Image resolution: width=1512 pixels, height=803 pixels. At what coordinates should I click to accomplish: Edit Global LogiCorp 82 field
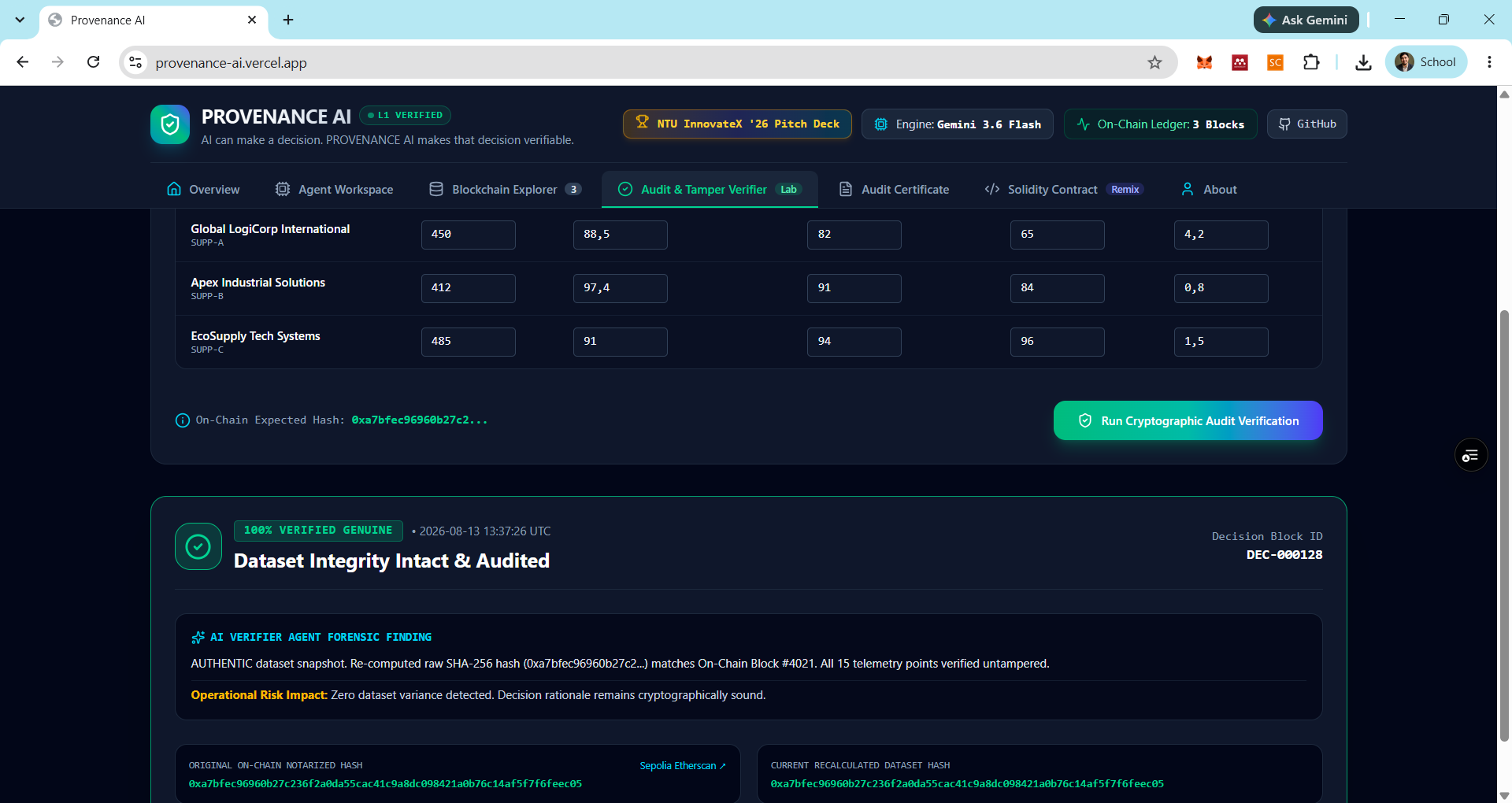tap(854, 235)
